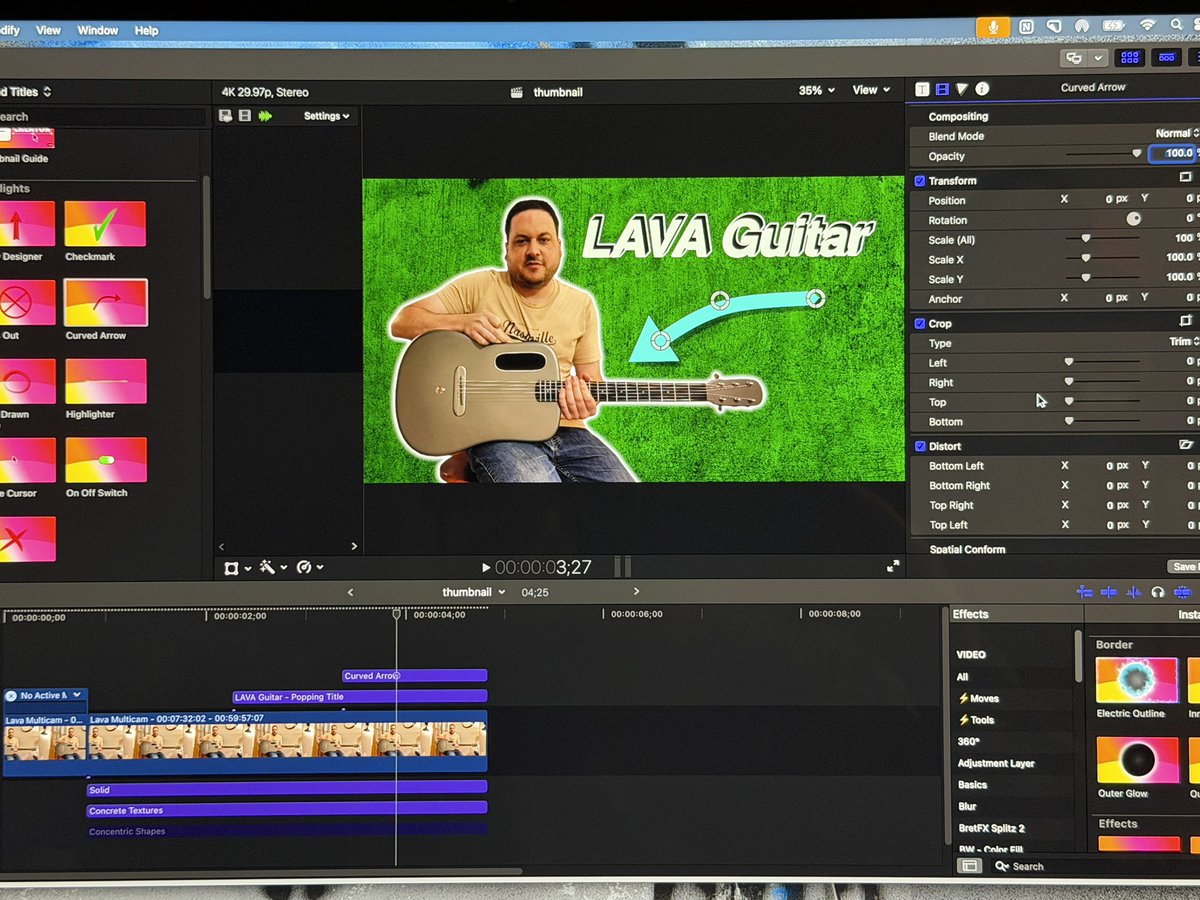Select the Checkmark title thumbnail

click(x=105, y=224)
